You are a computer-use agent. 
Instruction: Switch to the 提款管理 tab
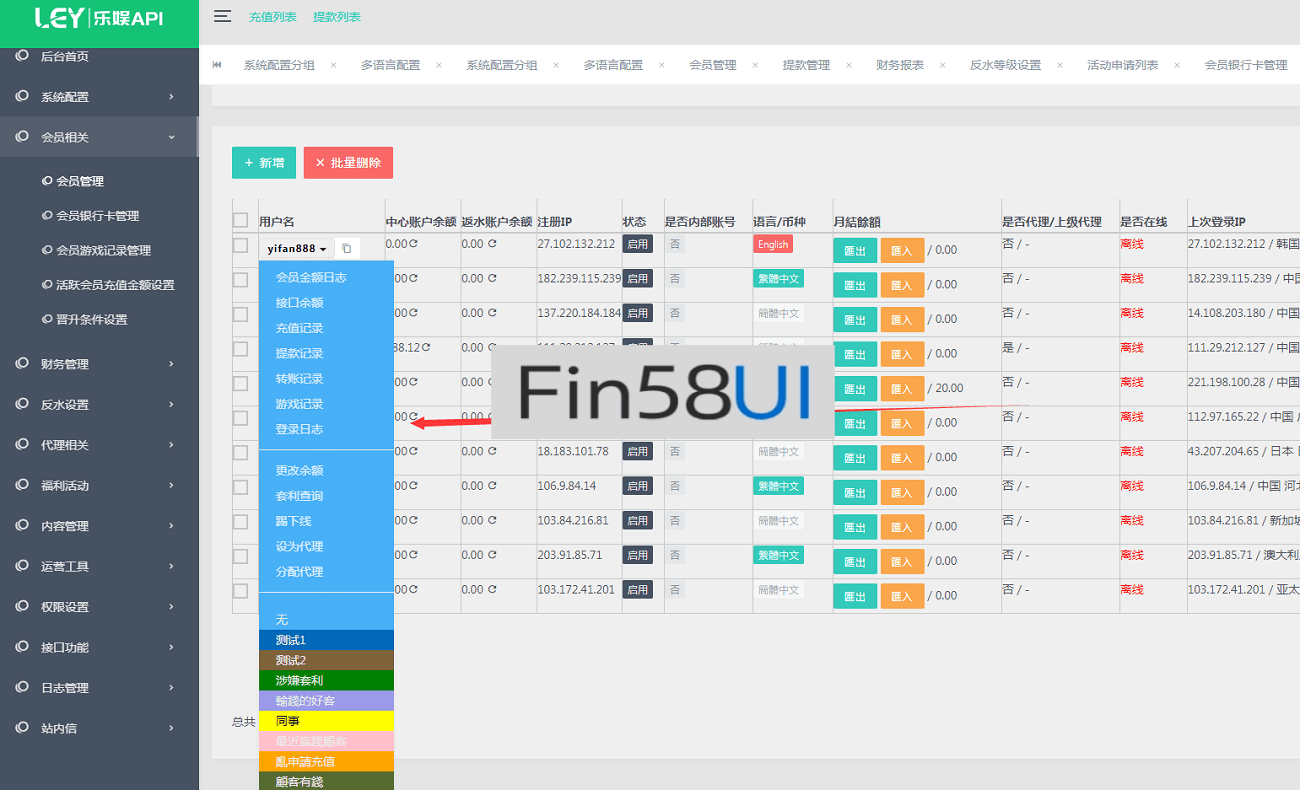pos(806,65)
